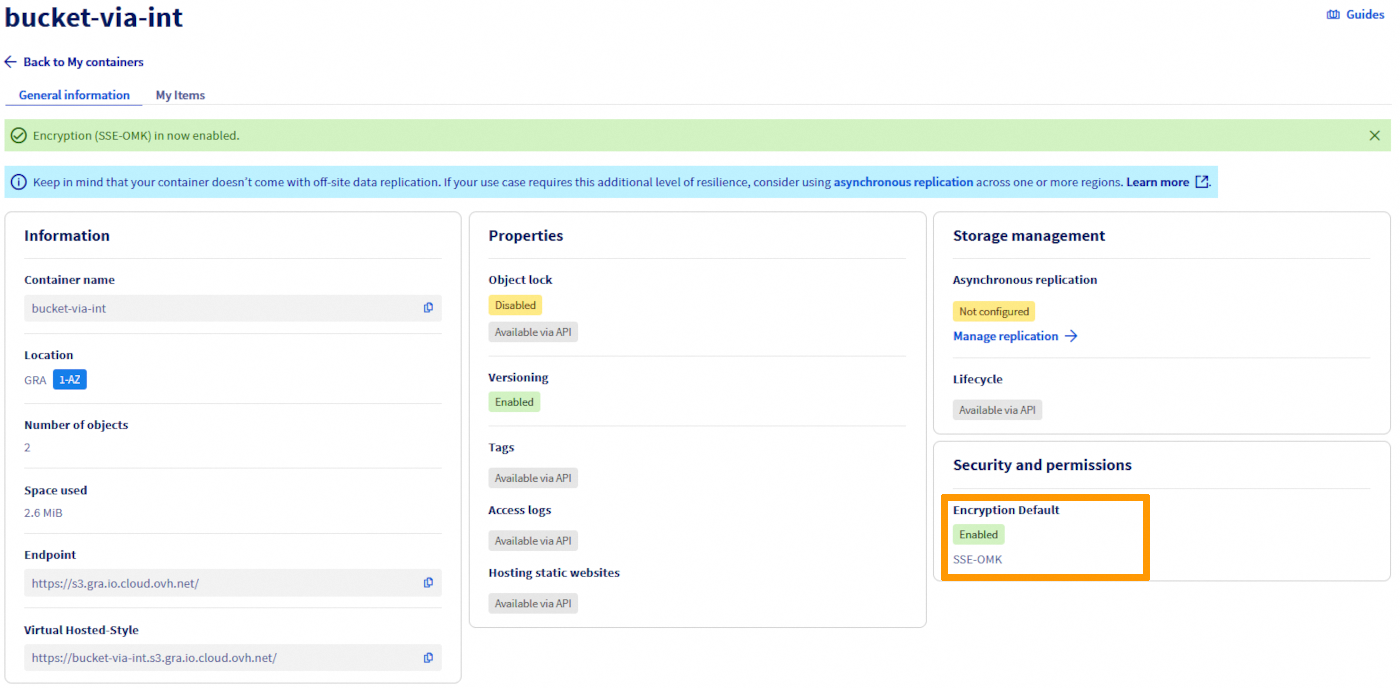Open Manage replication
This screenshot has height=688, width=1400.
point(1005,336)
